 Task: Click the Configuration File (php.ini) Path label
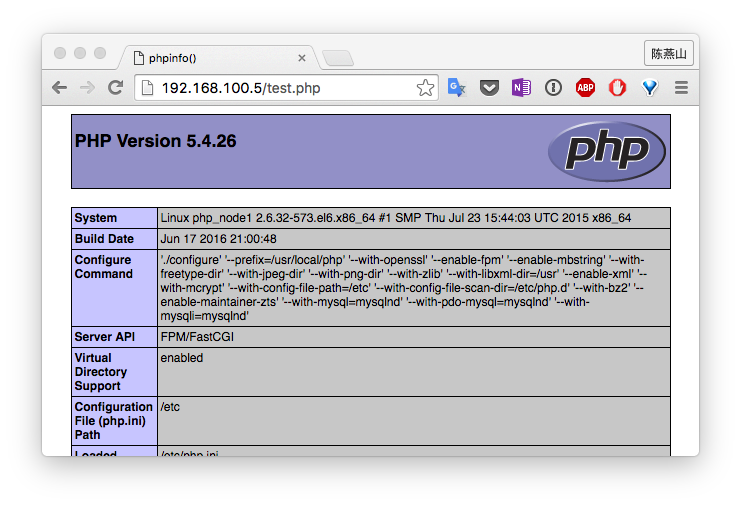click(113, 421)
